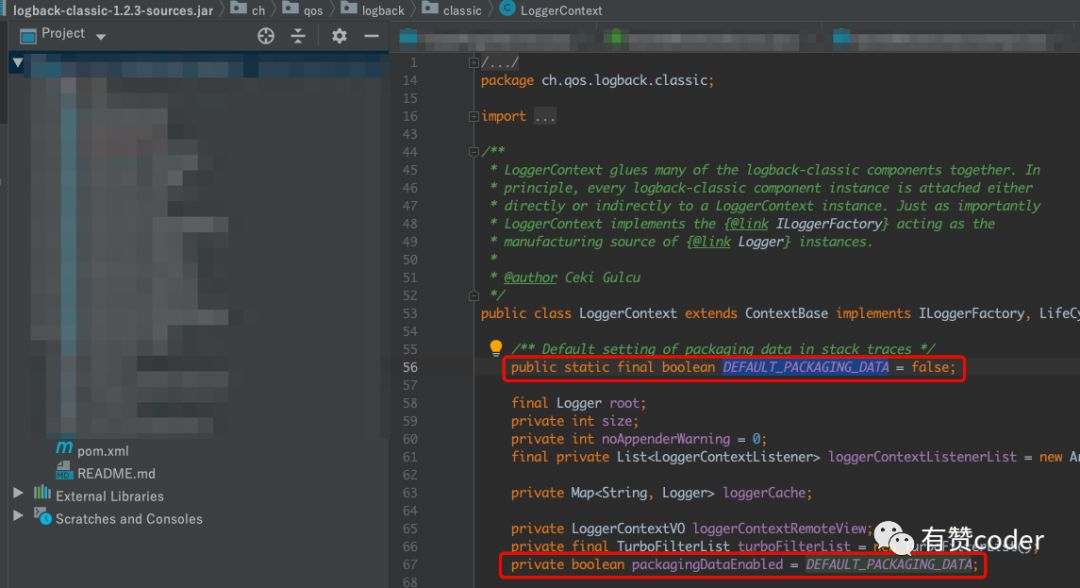Select the 'classic' breadcrumb folder
Screen dimensions: 1080x588
461,10
